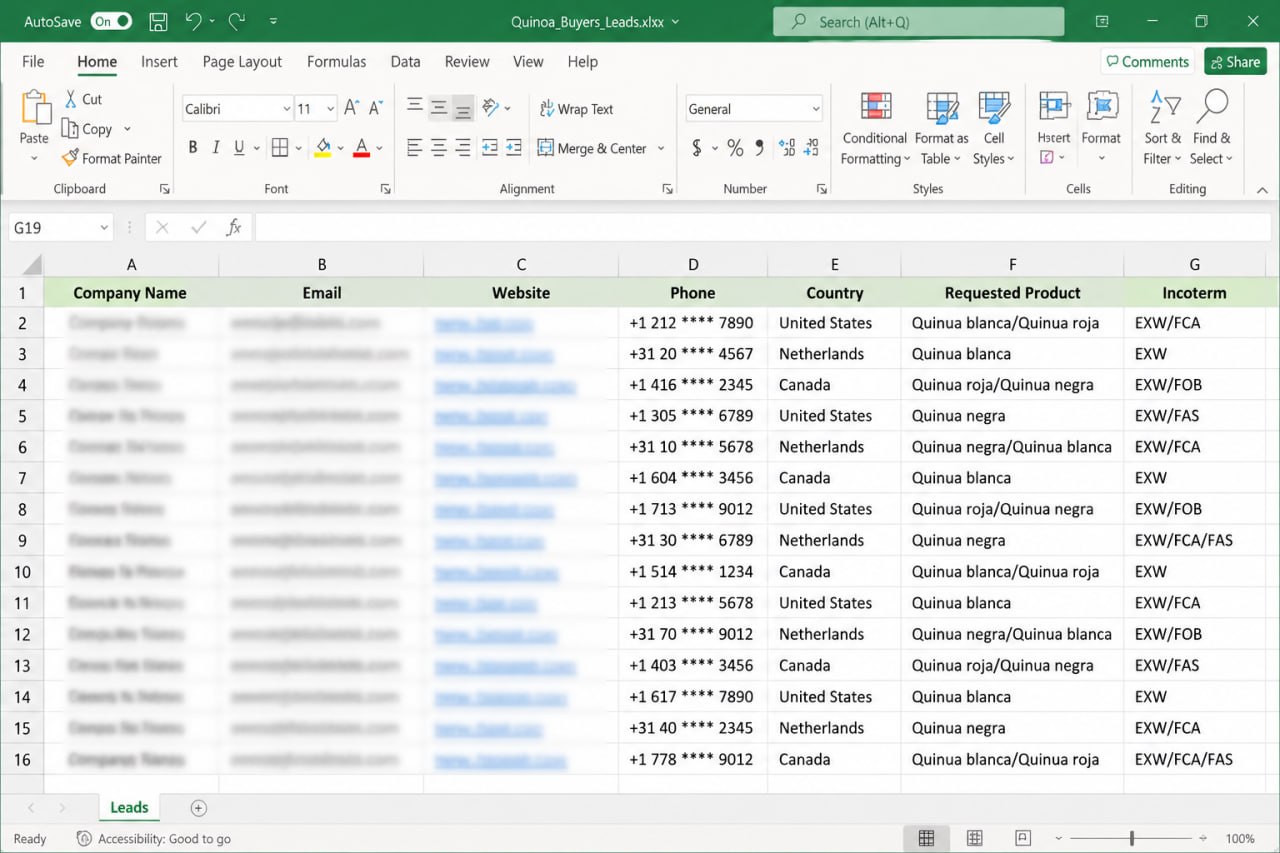Cut the selection with scissors icon
The height and width of the screenshot is (853, 1280).
71,99
